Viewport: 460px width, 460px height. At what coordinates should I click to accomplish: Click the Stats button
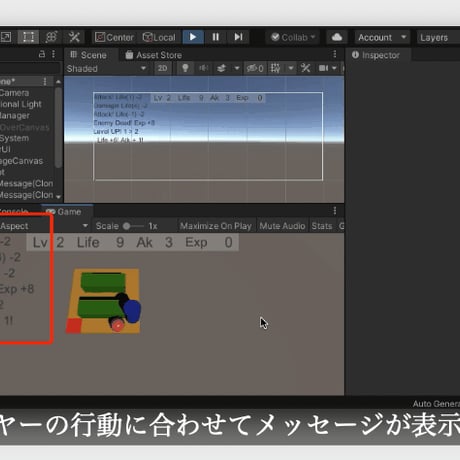[x=322, y=226]
